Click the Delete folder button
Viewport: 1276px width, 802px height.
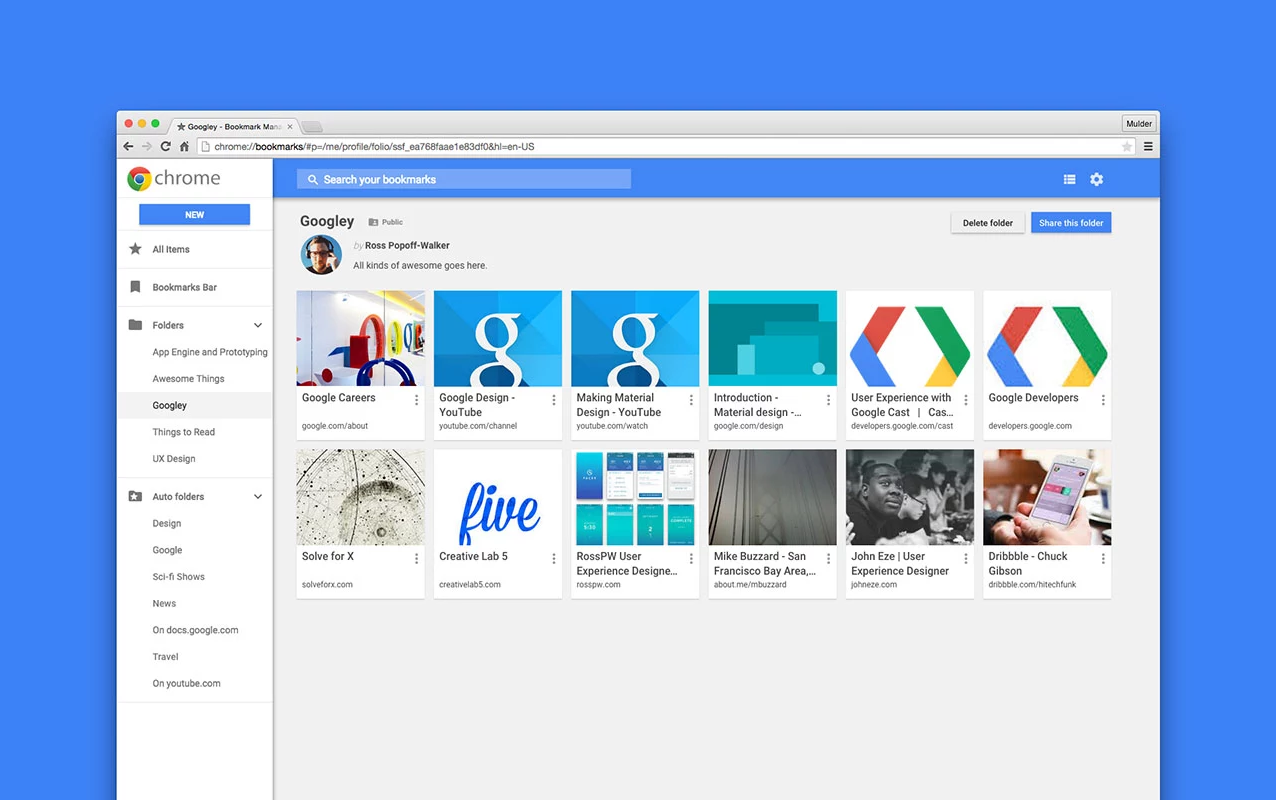coord(987,223)
